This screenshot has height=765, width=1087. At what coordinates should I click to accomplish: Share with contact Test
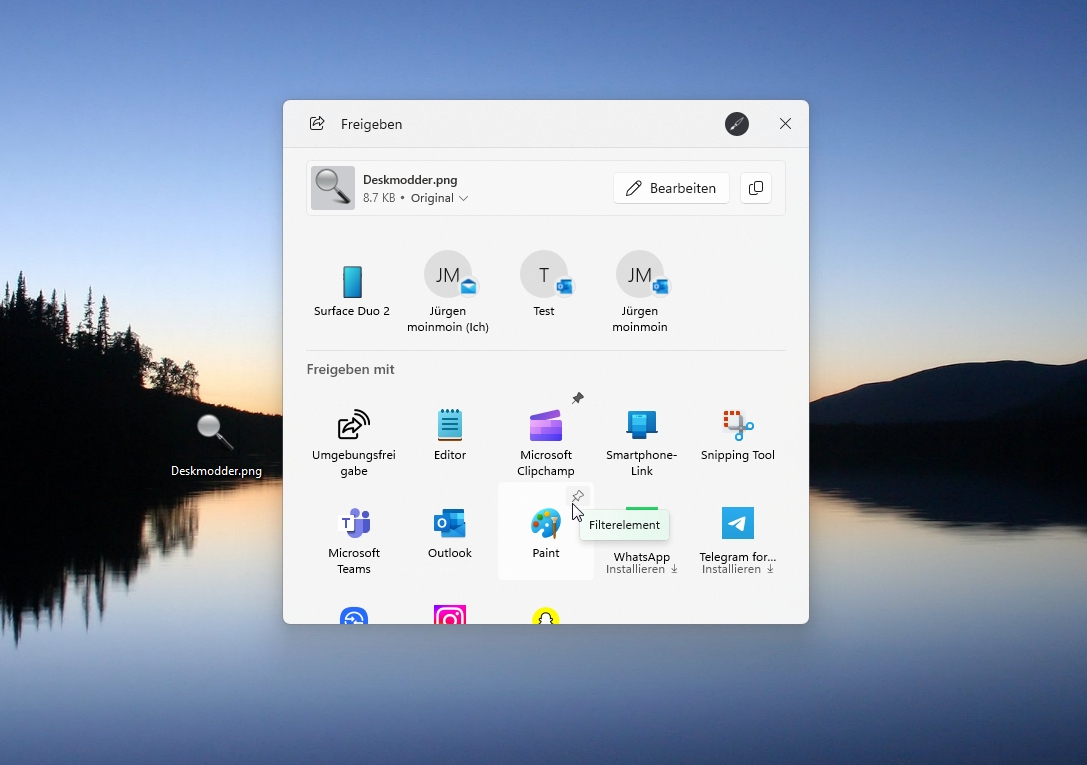coord(544,284)
